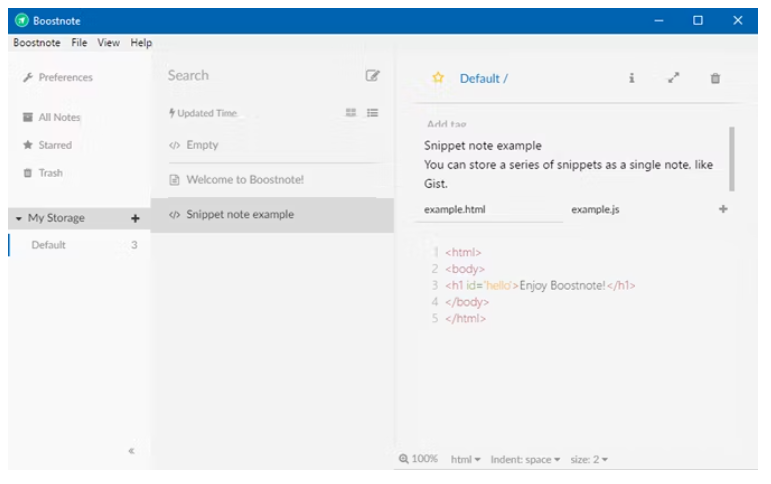Open the Indent: space dropdown

(x=525, y=459)
